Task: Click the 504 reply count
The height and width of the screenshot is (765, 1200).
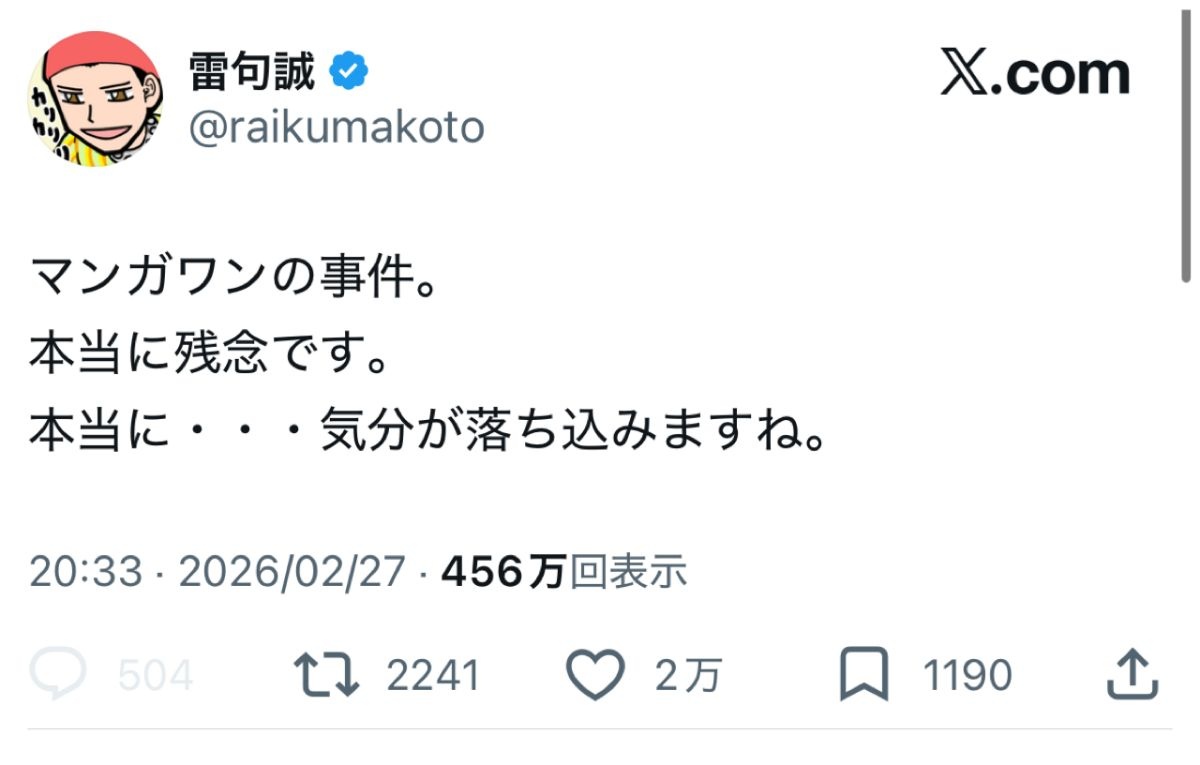Action: 155,677
